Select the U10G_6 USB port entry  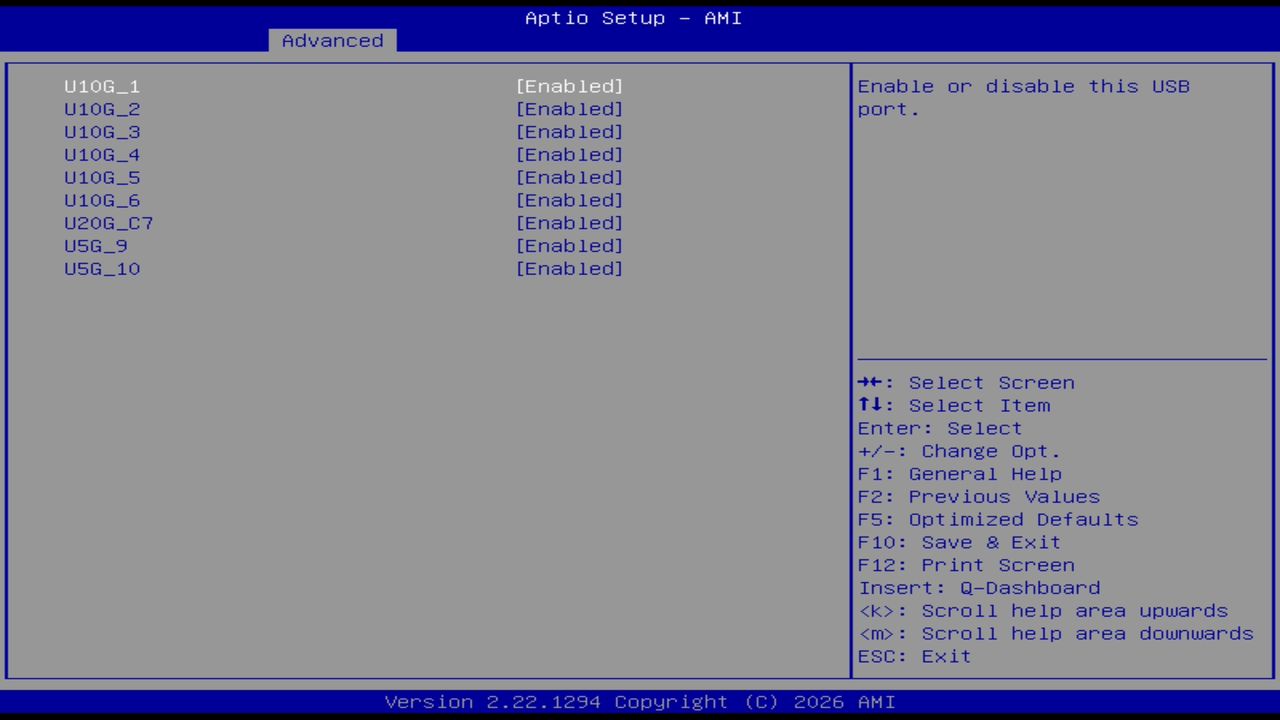tap(101, 200)
